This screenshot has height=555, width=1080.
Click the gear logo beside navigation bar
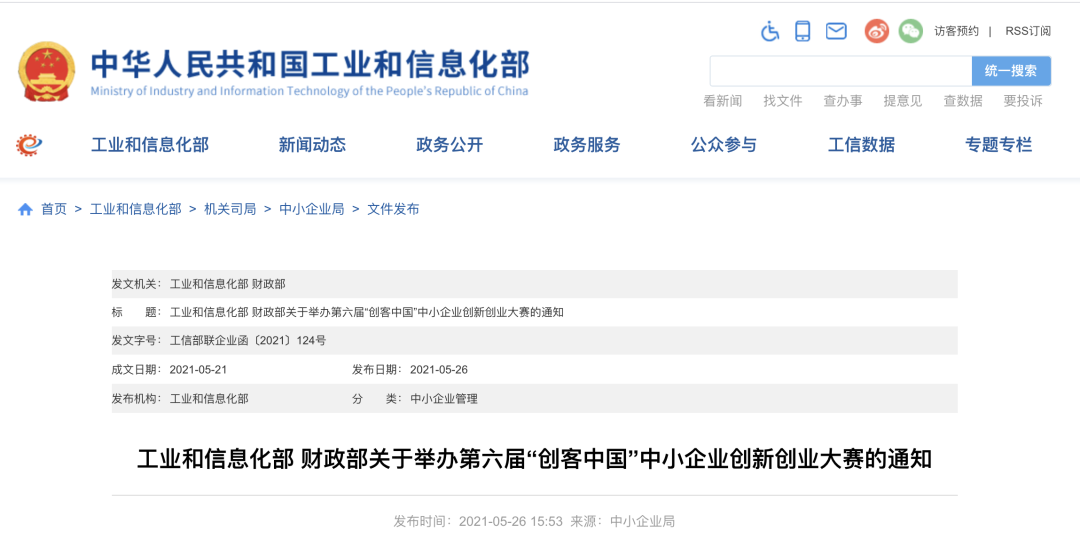(29, 145)
